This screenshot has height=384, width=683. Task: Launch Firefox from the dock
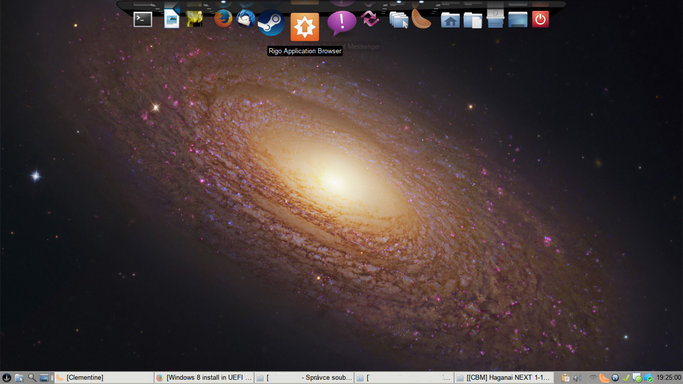[223, 19]
